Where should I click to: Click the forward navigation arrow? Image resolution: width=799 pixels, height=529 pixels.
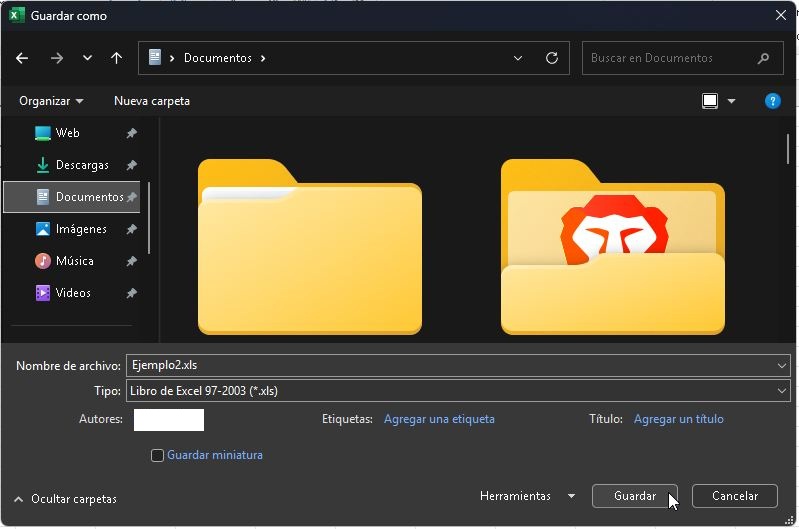click(x=56, y=58)
